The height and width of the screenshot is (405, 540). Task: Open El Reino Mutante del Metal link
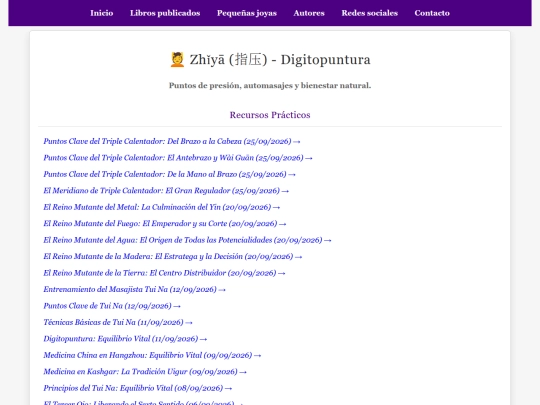(162, 207)
